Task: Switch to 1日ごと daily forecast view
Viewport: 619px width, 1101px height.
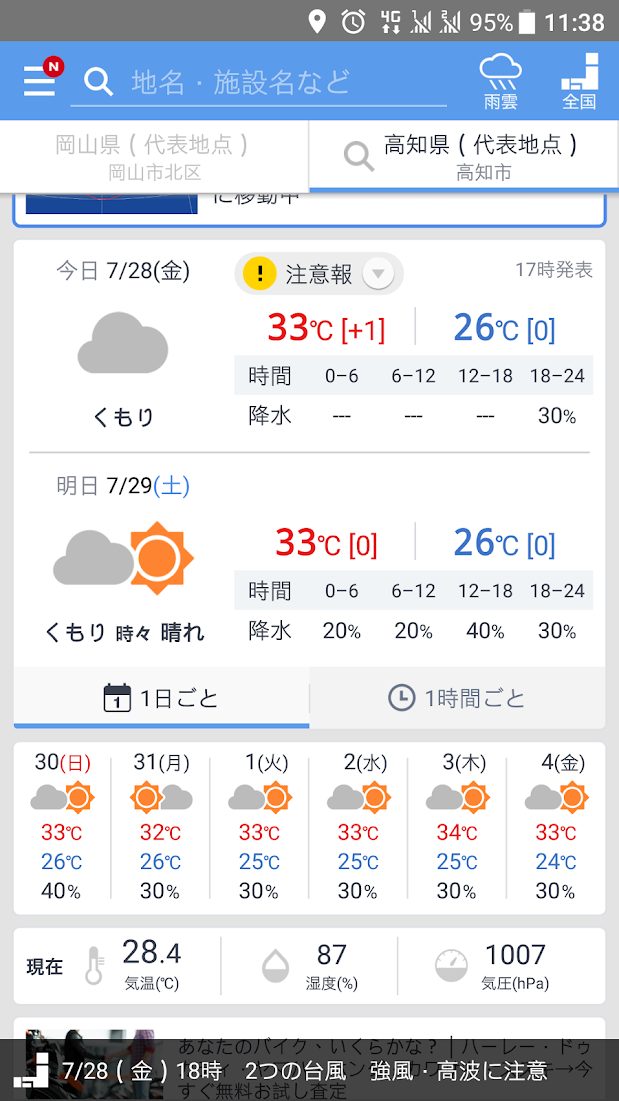Action: click(161, 698)
